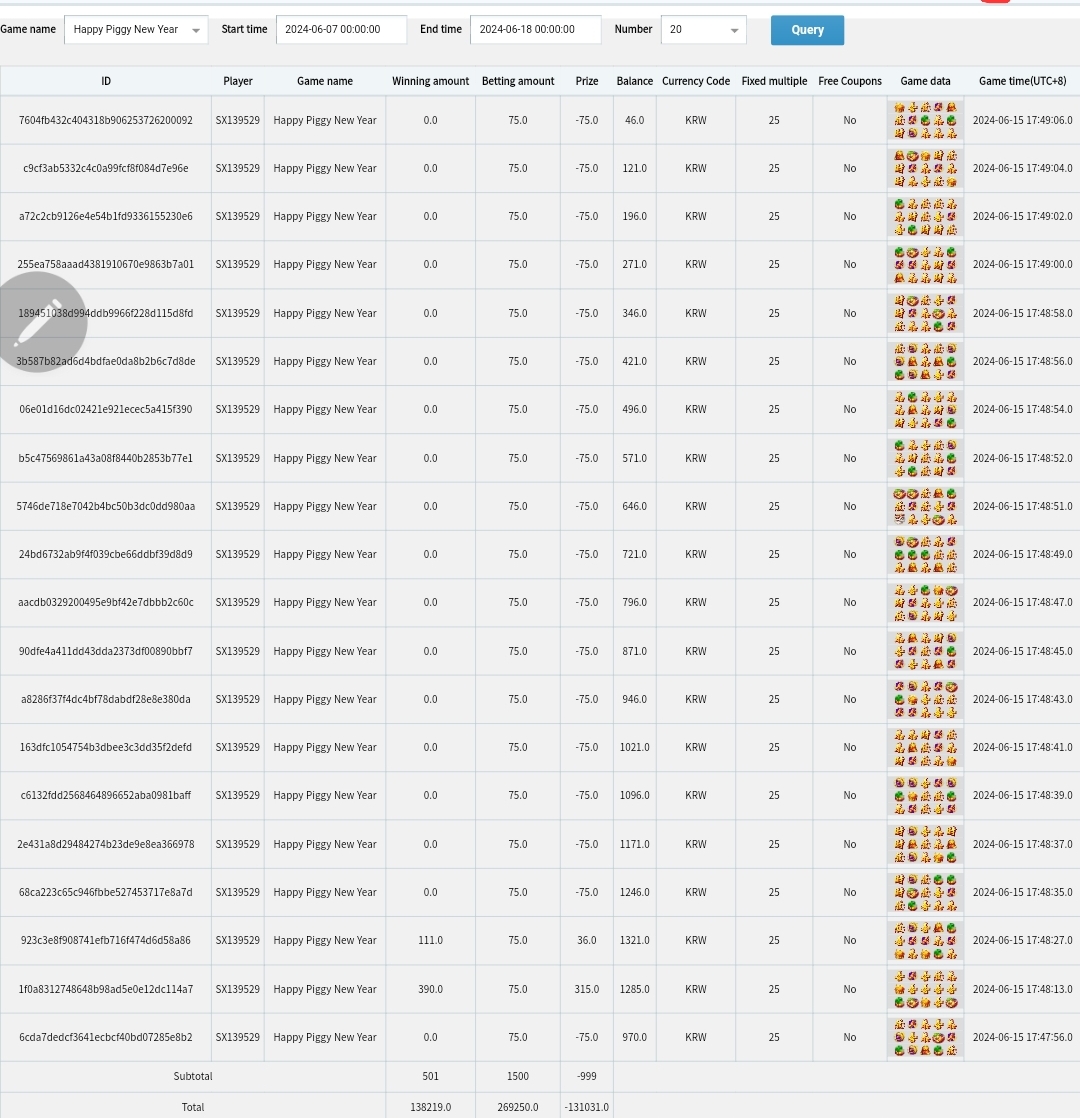This screenshot has width=1080, height=1118.
Task: Open game data thumbnail for 17:48:58 row
Action: click(x=925, y=313)
